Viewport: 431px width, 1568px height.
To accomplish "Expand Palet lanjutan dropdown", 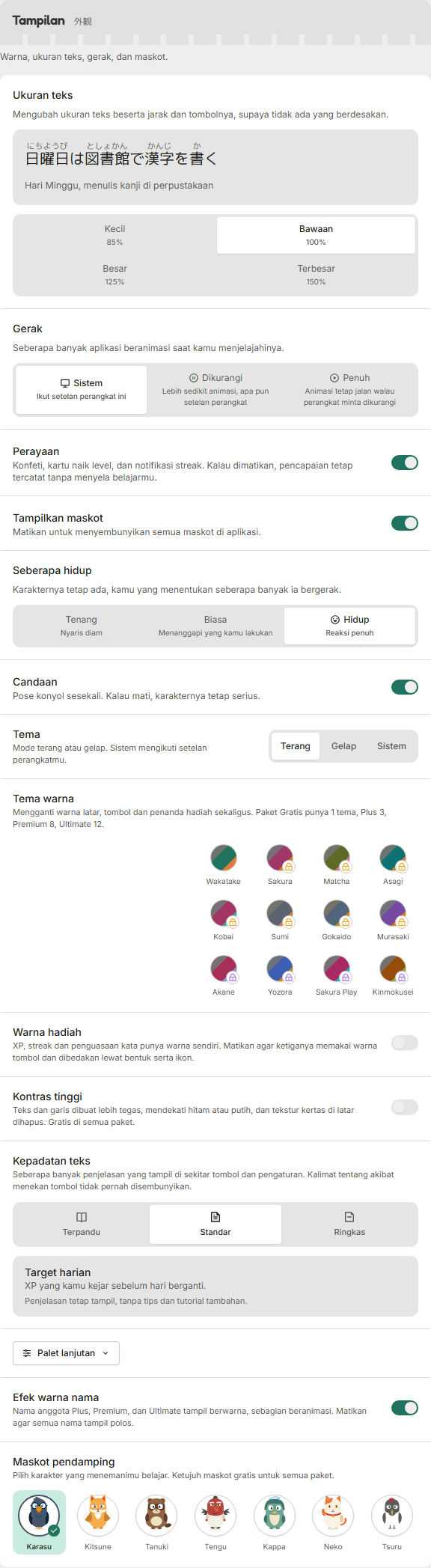I will (x=66, y=1353).
